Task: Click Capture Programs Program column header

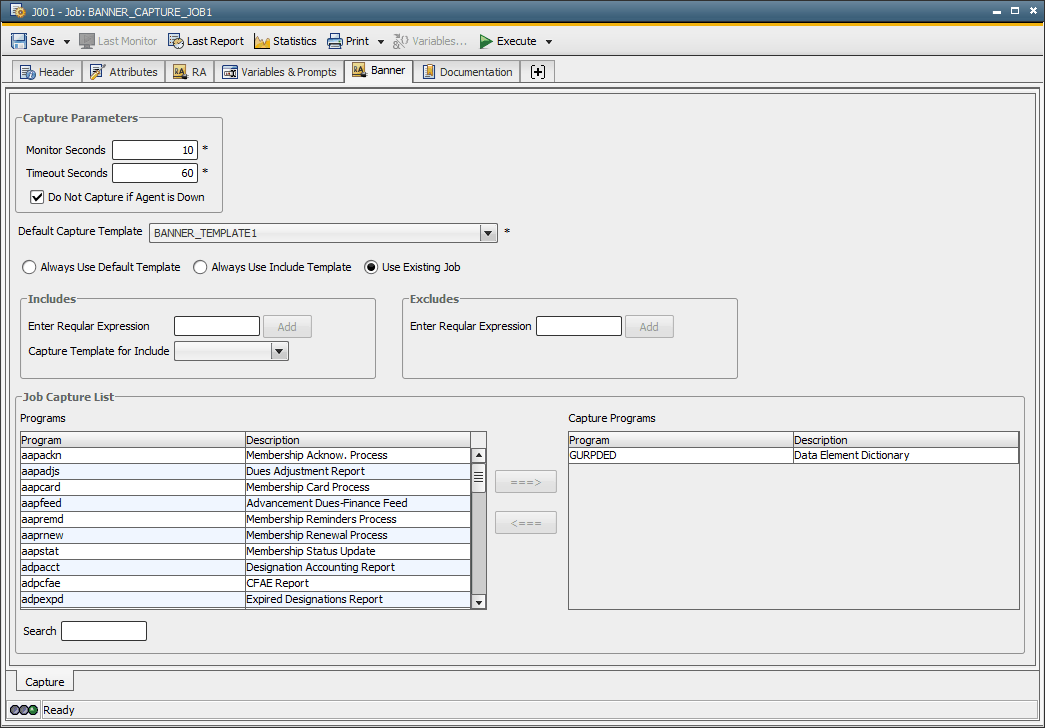Action: click(680, 440)
